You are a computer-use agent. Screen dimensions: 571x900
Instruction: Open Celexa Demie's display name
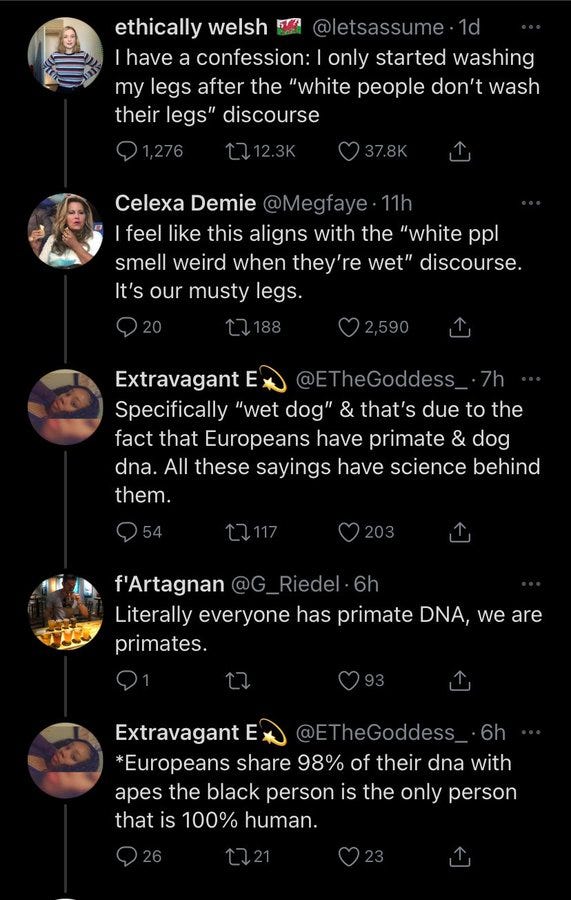(x=185, y=203)
